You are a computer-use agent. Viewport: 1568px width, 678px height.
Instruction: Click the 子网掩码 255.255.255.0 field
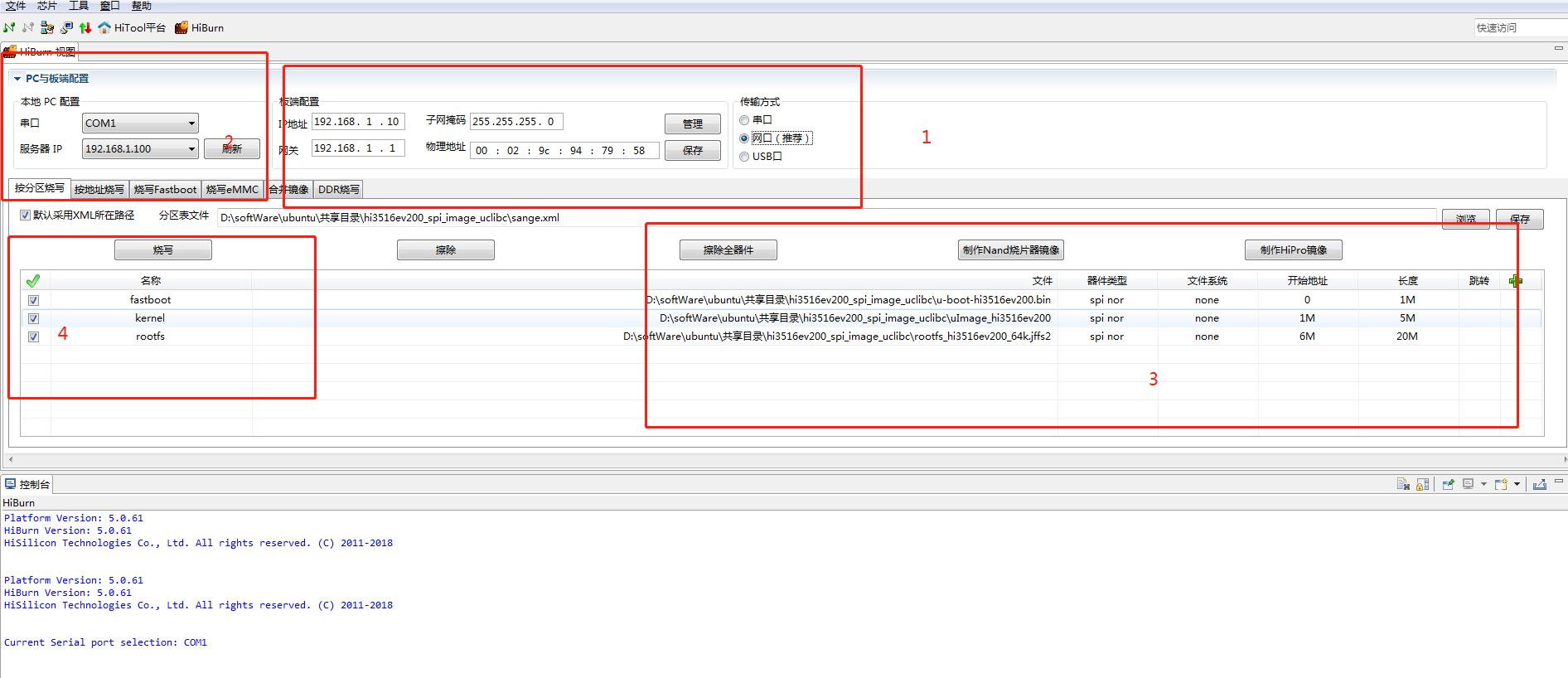pyautogui.click(x=516, y=122)
